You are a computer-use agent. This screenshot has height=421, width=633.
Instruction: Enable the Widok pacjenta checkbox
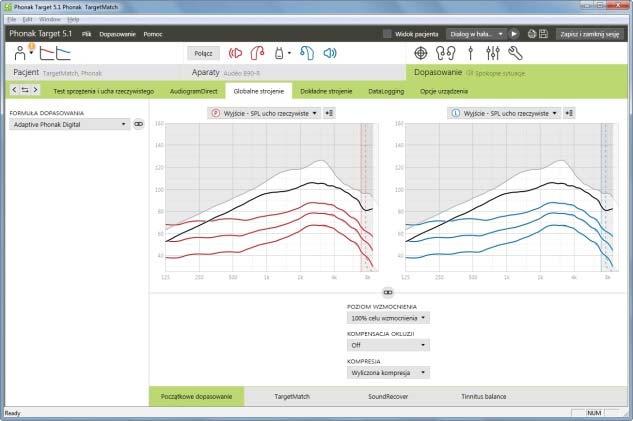pyautogui.click(x=387, y=34)
